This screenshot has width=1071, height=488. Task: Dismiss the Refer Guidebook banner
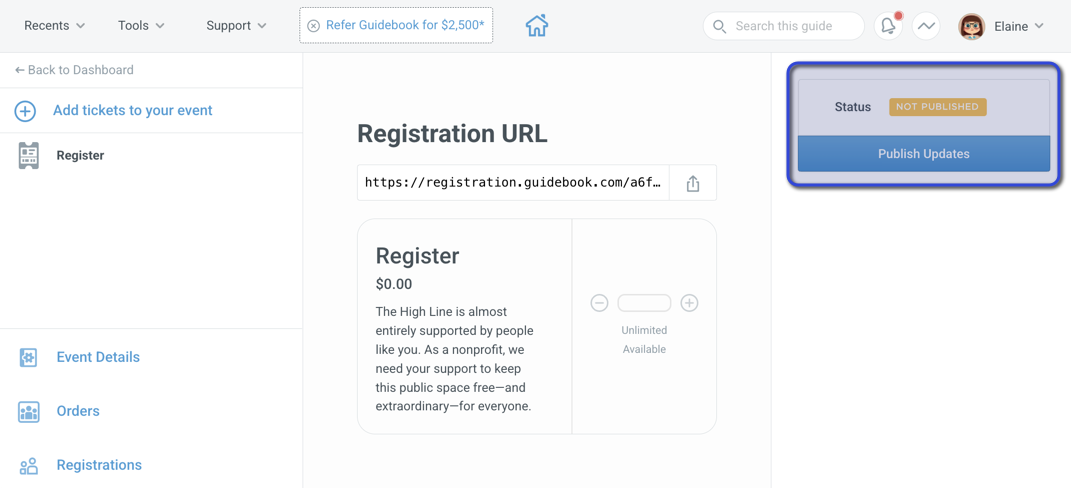[314, 26]
